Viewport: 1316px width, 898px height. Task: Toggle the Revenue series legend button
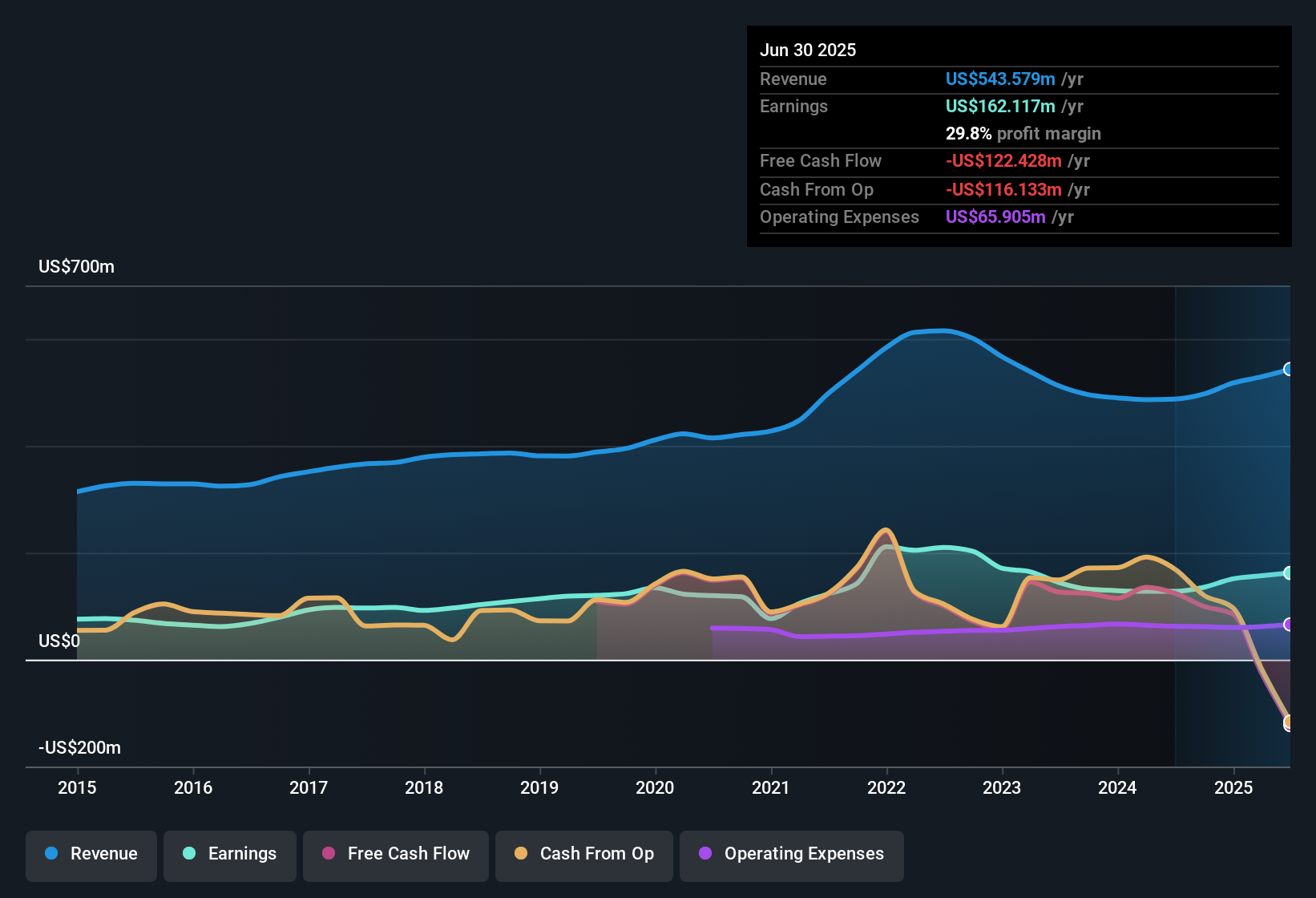[x=91, y=854]
